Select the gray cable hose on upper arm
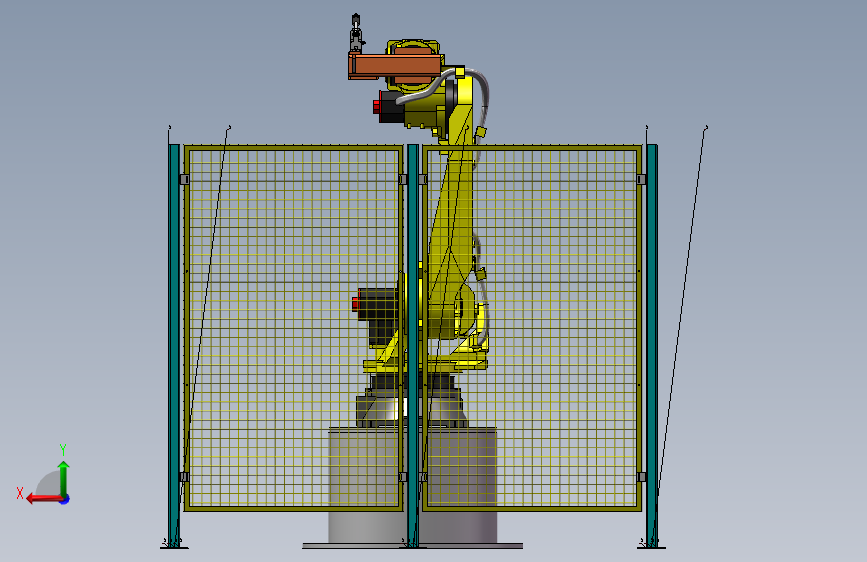 click(x=442, y=86)
